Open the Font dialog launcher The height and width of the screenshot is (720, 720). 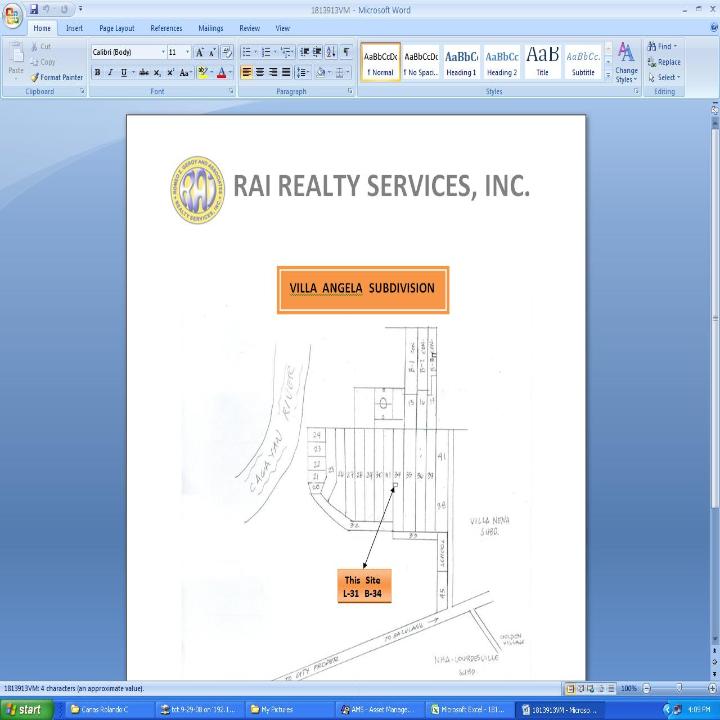pos(231,91)
